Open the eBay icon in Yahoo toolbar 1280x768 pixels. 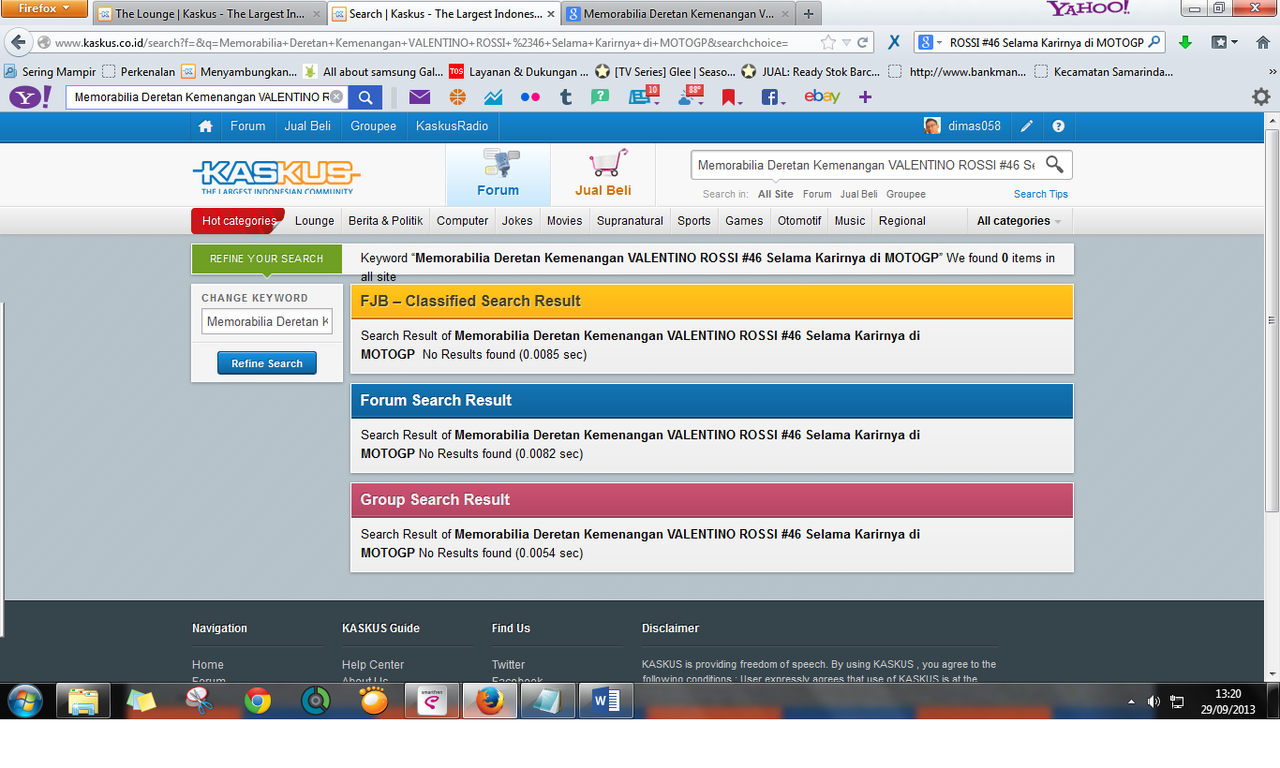click(822, 96)
